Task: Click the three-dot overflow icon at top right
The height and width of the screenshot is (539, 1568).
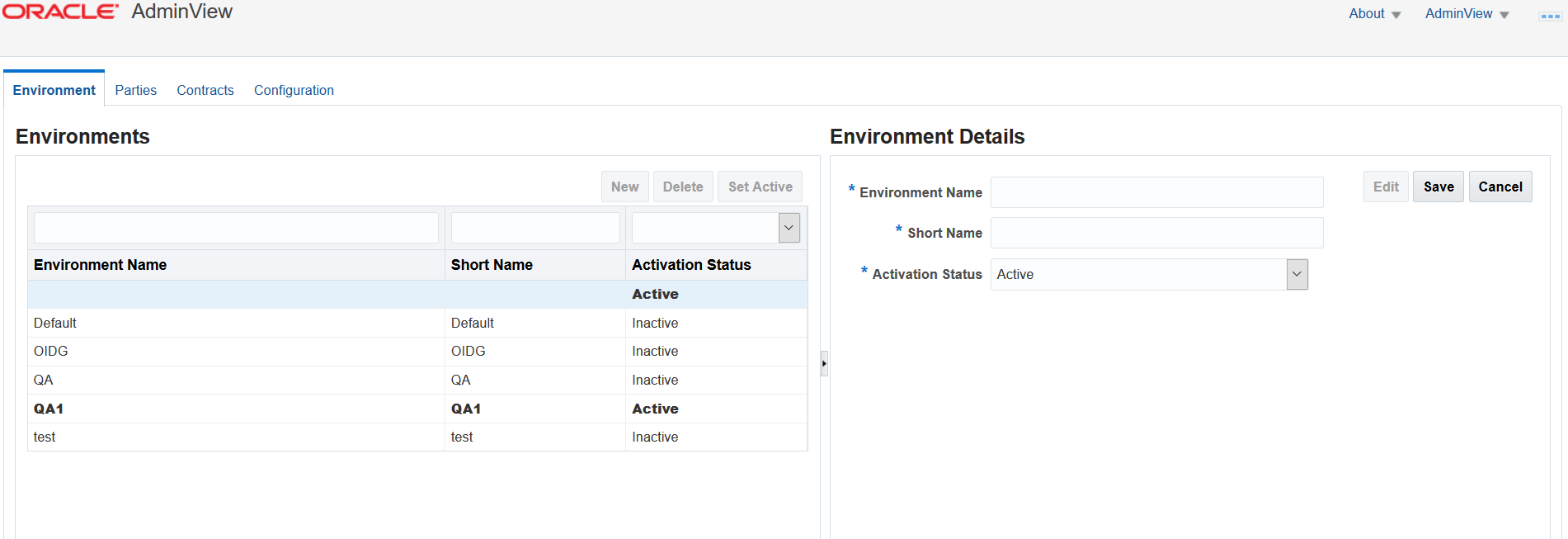Action: [1550, 16]
